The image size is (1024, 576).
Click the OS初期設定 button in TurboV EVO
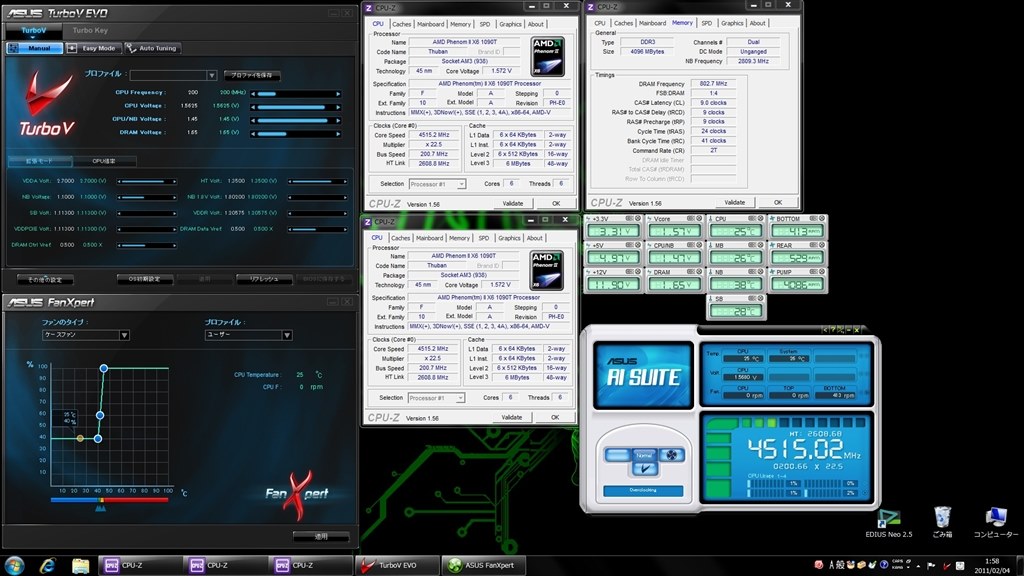(144, 279)
